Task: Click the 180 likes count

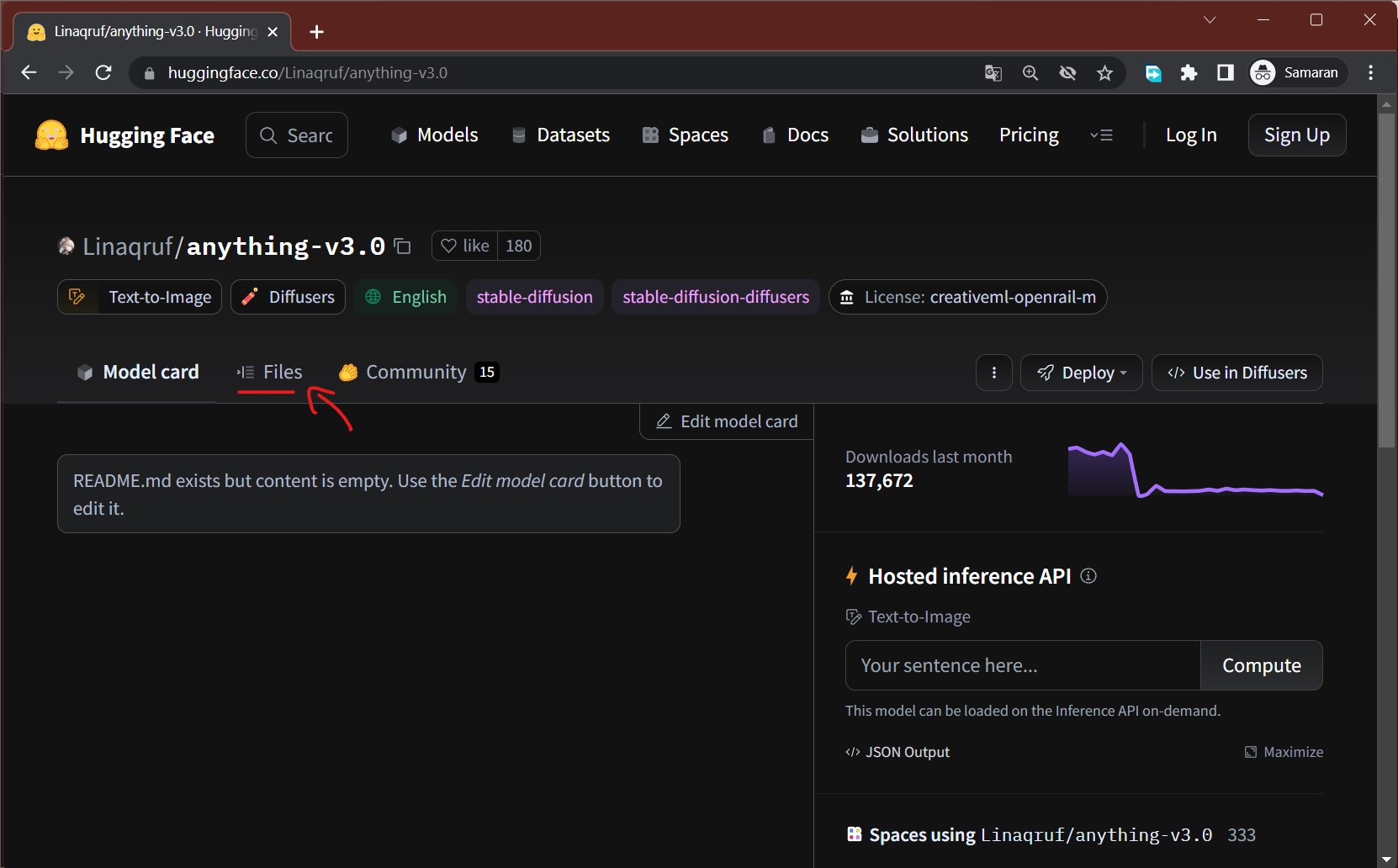Action: (519, 246)
